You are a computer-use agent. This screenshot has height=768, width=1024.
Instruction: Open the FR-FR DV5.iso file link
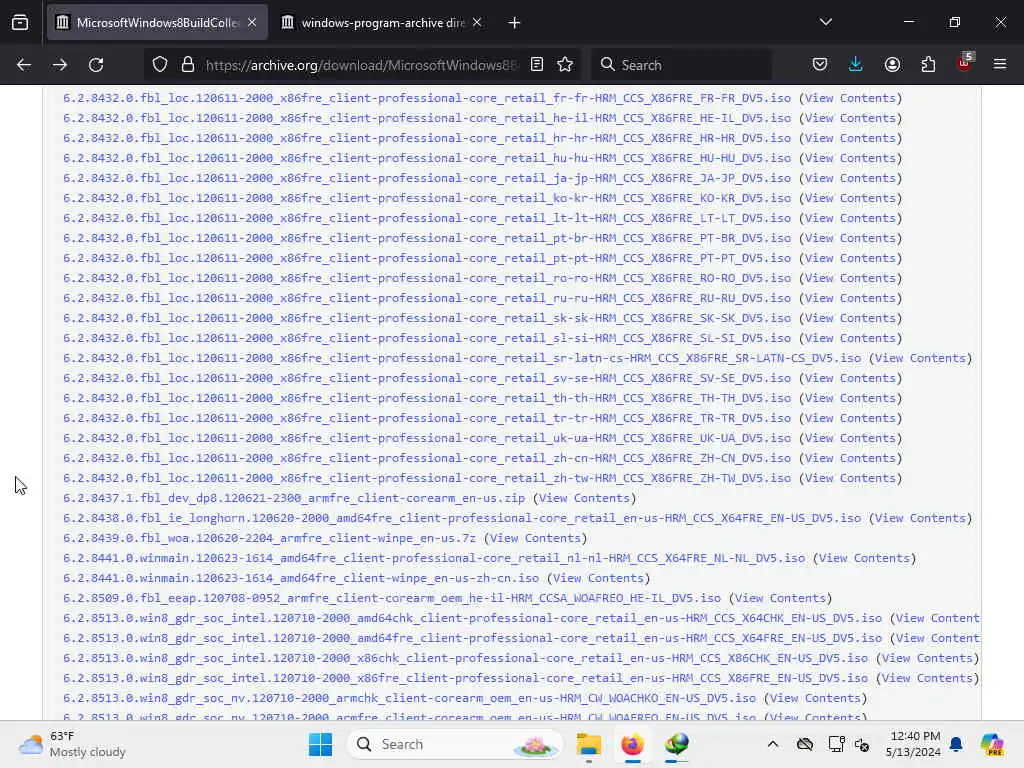(x=426, y=98)
